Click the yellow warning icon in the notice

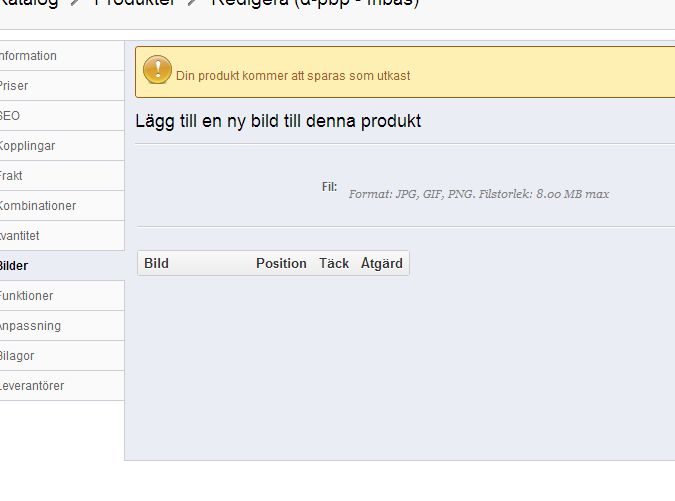click(x=157, y=70)
